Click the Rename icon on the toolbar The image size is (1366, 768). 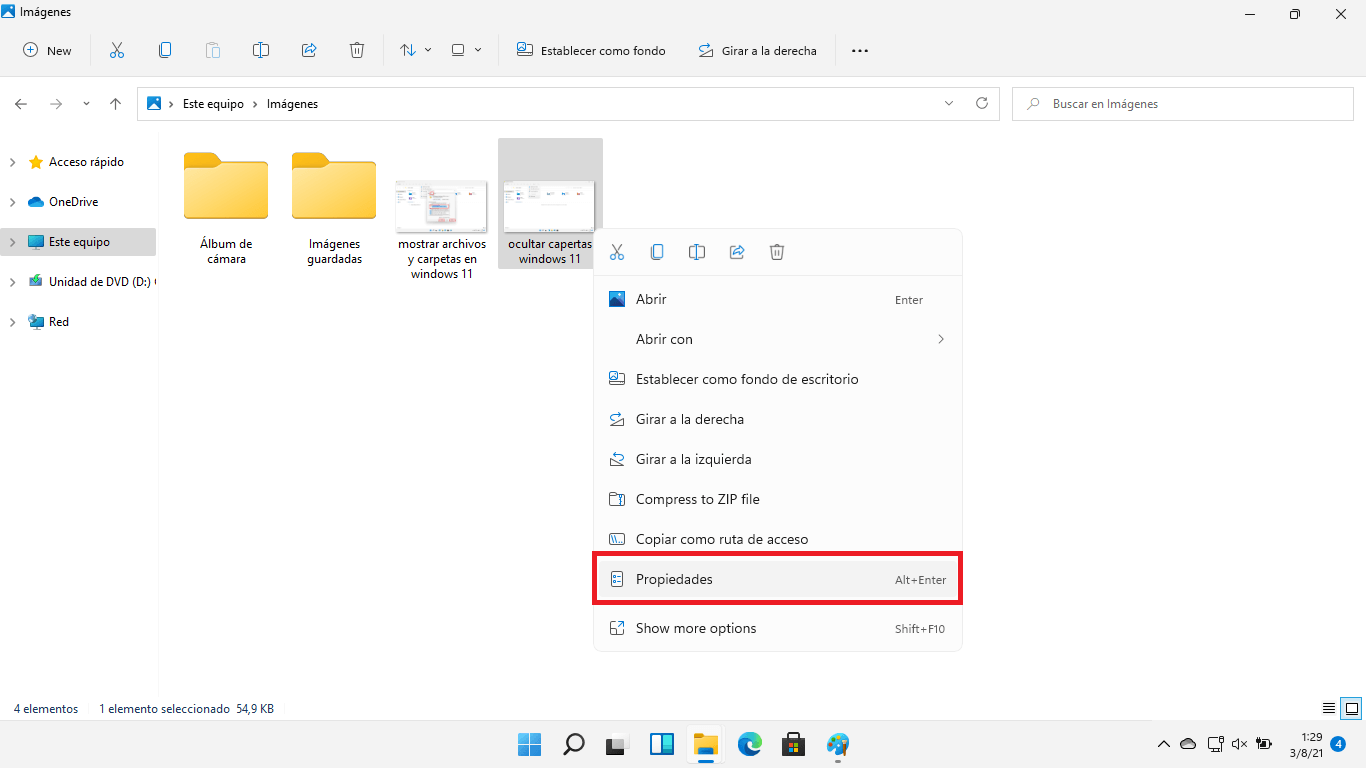tap(260, 50)
